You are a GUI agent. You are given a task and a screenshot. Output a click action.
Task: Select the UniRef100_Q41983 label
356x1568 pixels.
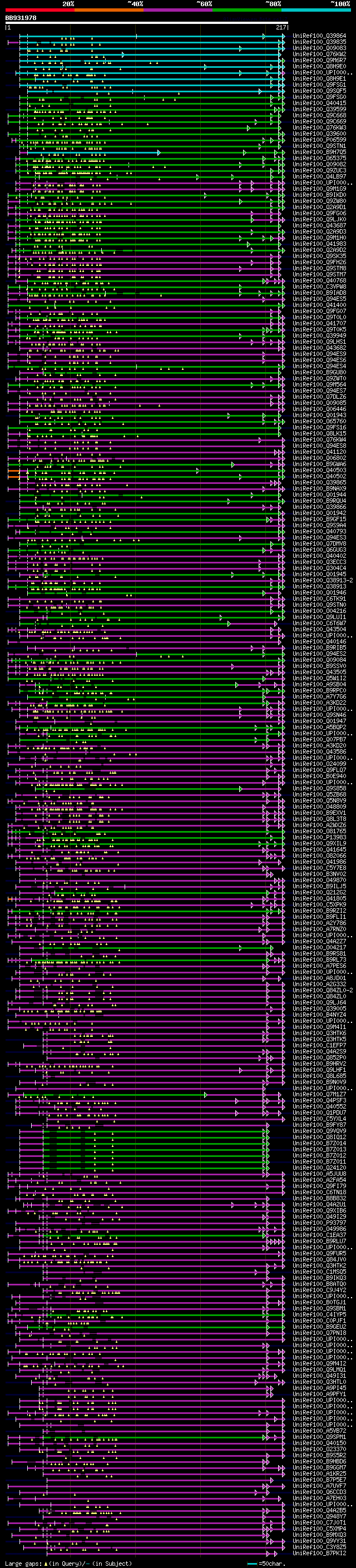(319, 244)
